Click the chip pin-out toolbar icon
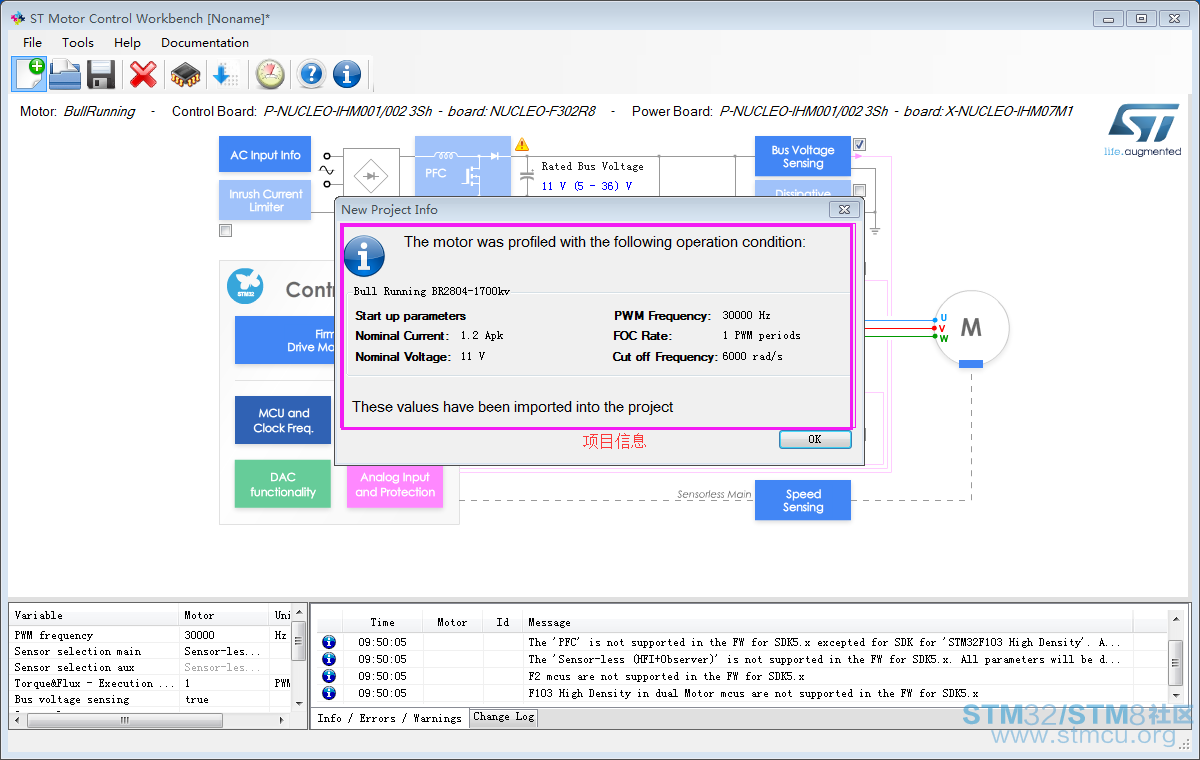The width and height of the screenshot is (1200, 760). coord(185,74)
